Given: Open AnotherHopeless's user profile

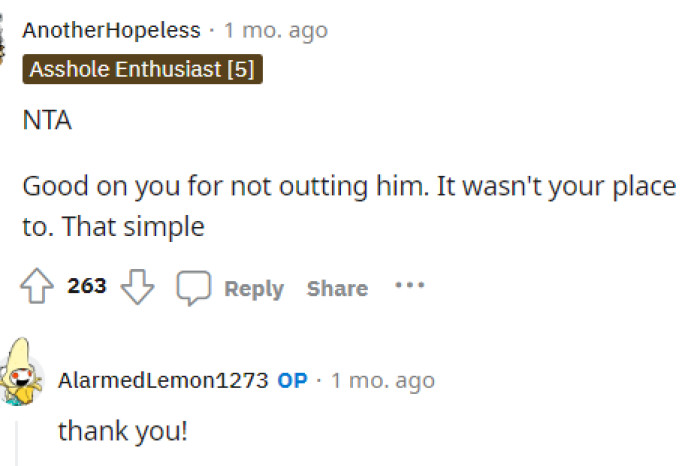Looking at the screenshot, I should 111,31.
